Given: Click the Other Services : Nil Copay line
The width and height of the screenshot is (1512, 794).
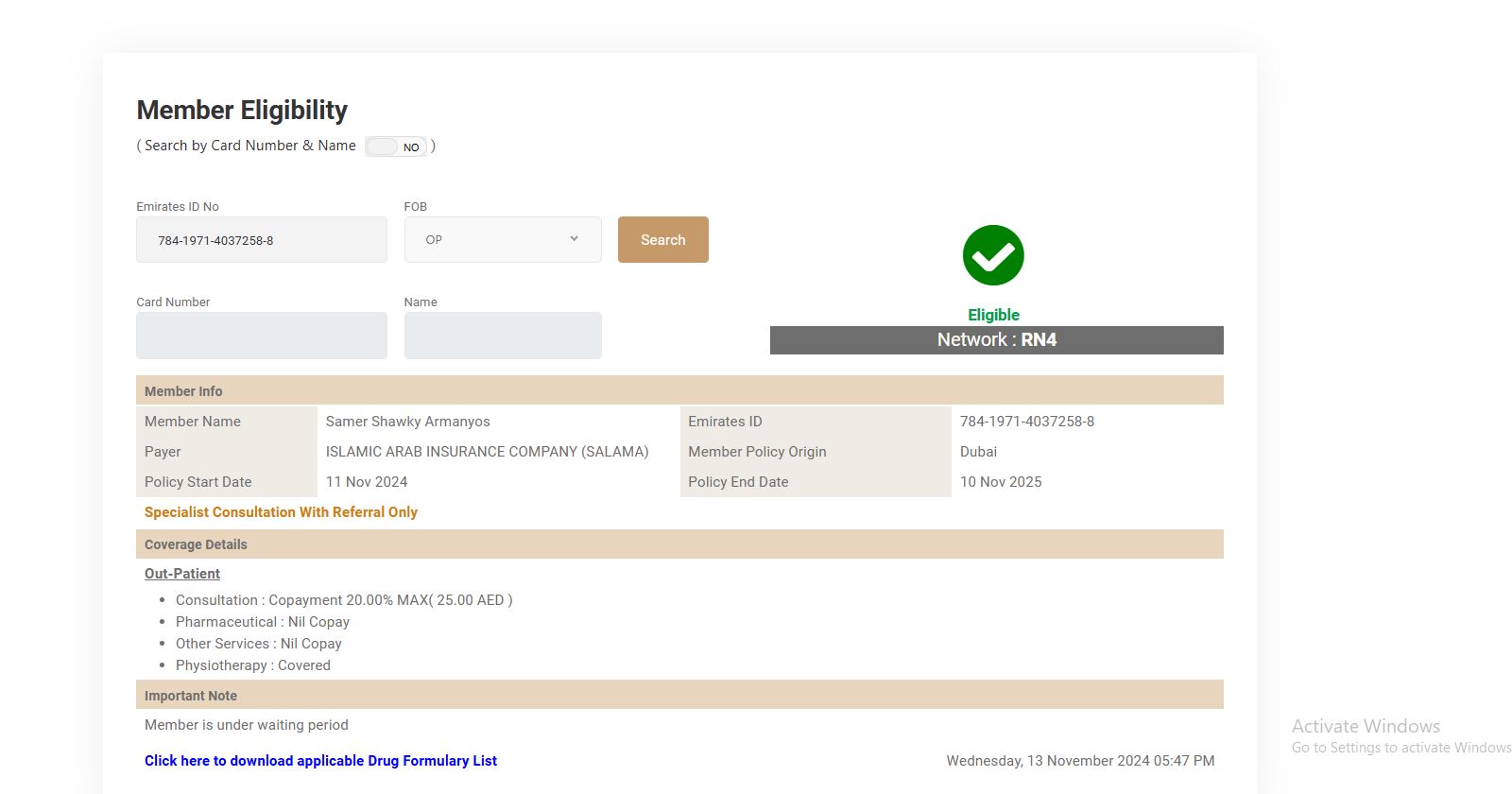Looking at the screenshot, I should (x=259, y=644).
